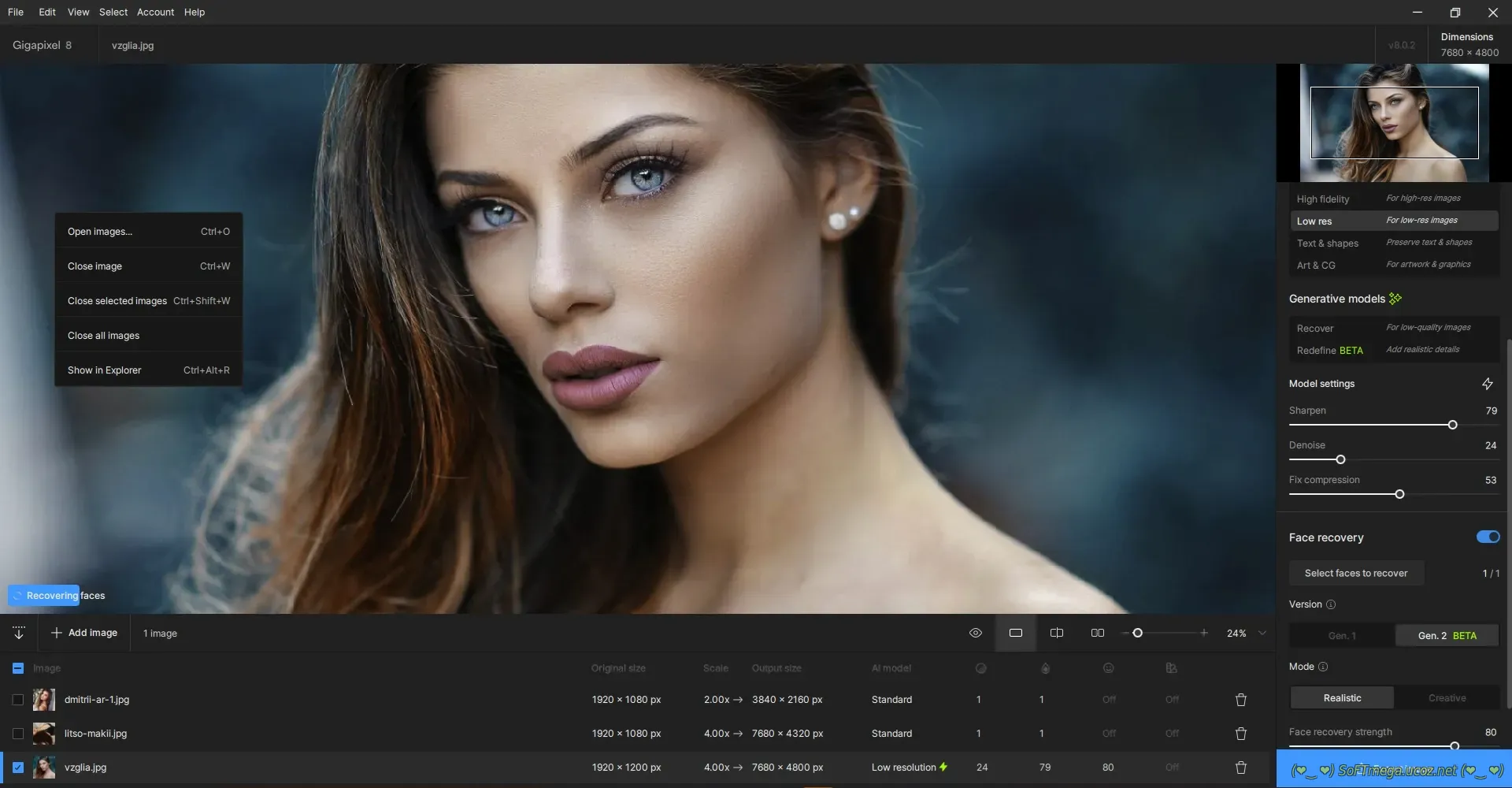Image resolution: width=1512 pixels, height=788 pixels.
Task: Remove litso-makii.jpg using trash icon
Action: click(x=1241, y=734)
